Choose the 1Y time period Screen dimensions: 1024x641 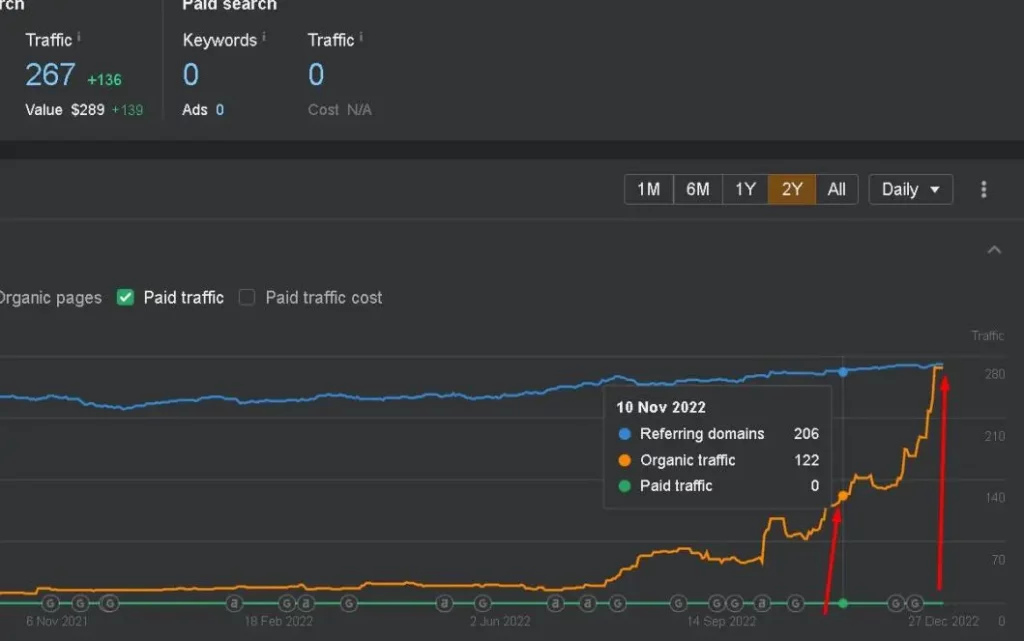click(x=745, y=189)
